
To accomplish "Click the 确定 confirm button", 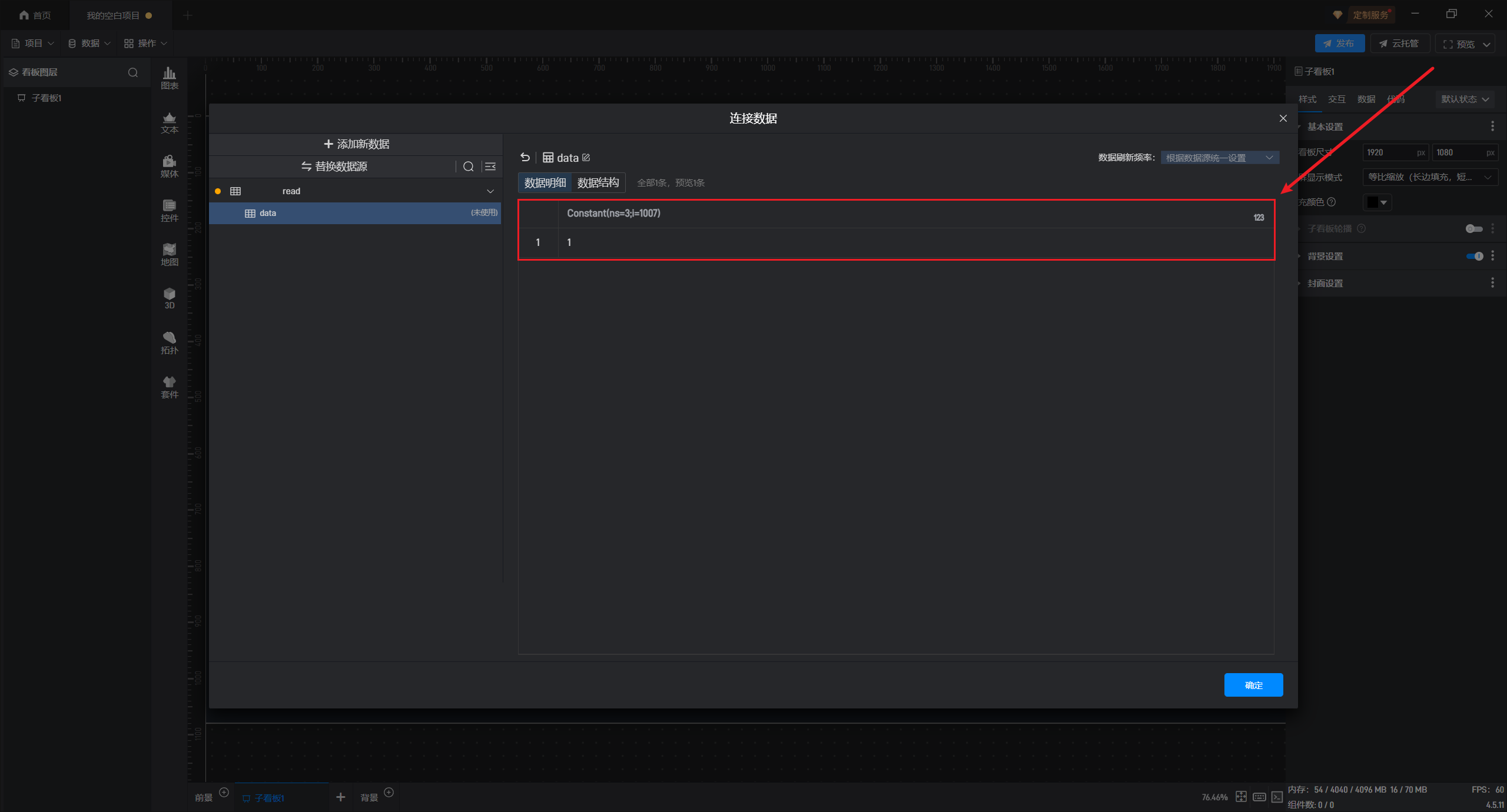I will (1253, 685).
